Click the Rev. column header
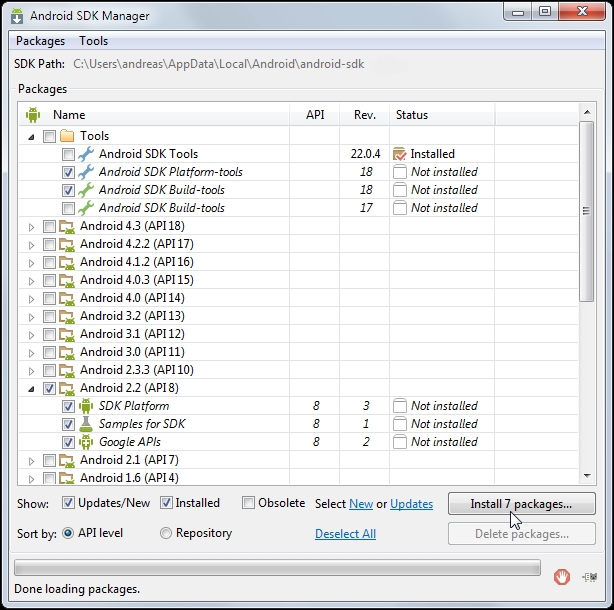The width and height of the screenshot is (614, 610). 365,115
